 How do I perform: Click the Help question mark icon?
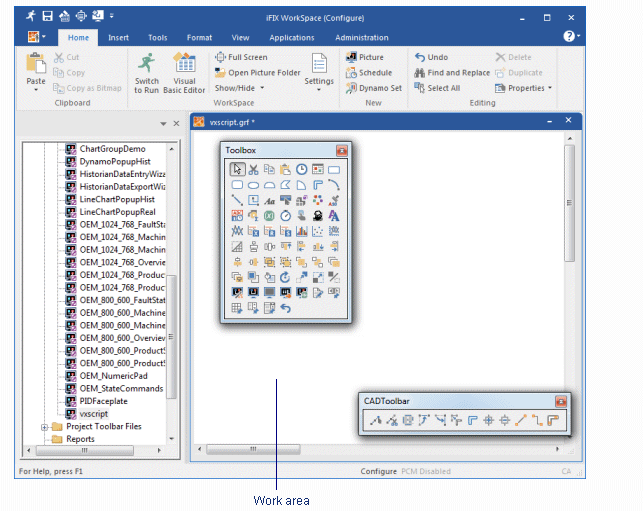coord(569,36)
